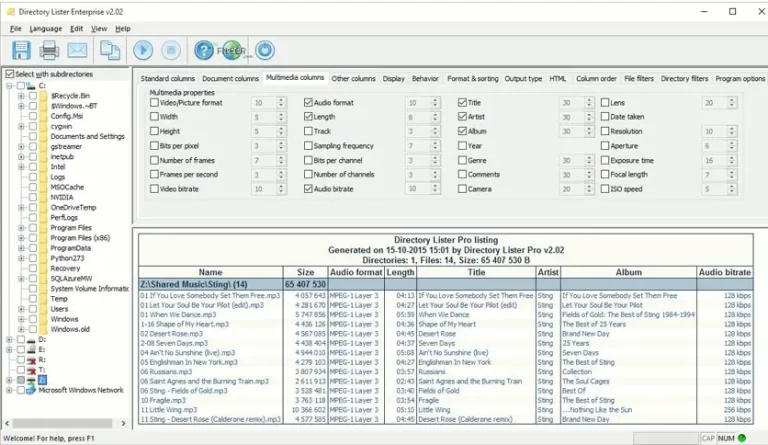The width and height of the screenshot is (768, 445).
Task: Start listing with the Play icon
Action: 143,50
